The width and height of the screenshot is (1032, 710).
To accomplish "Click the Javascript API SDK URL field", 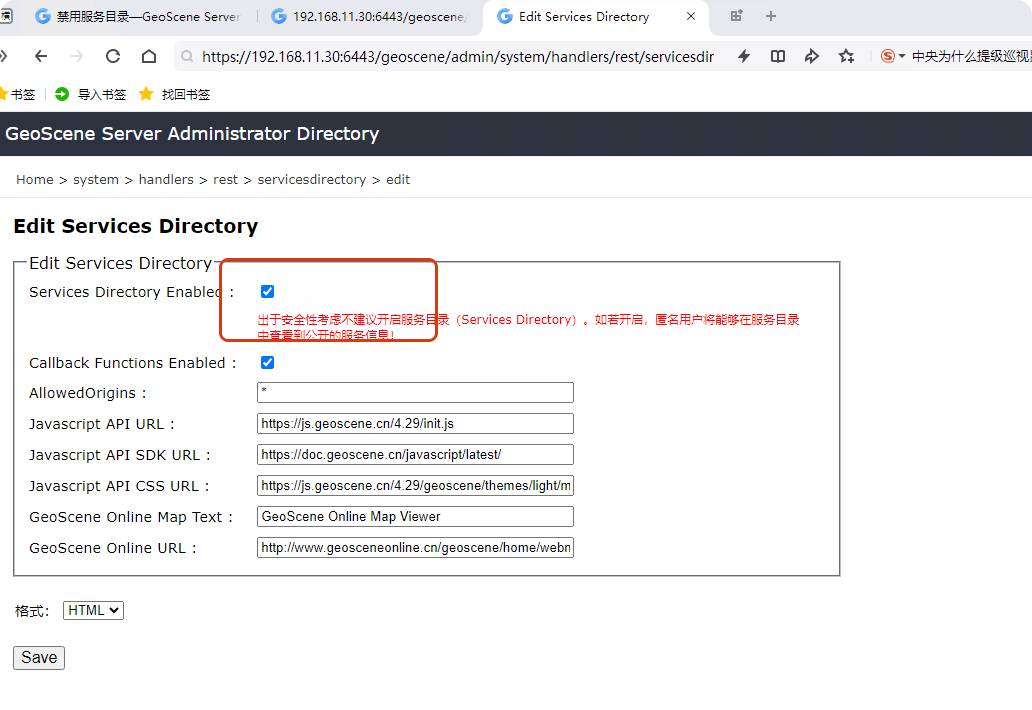I will (415, 455).
